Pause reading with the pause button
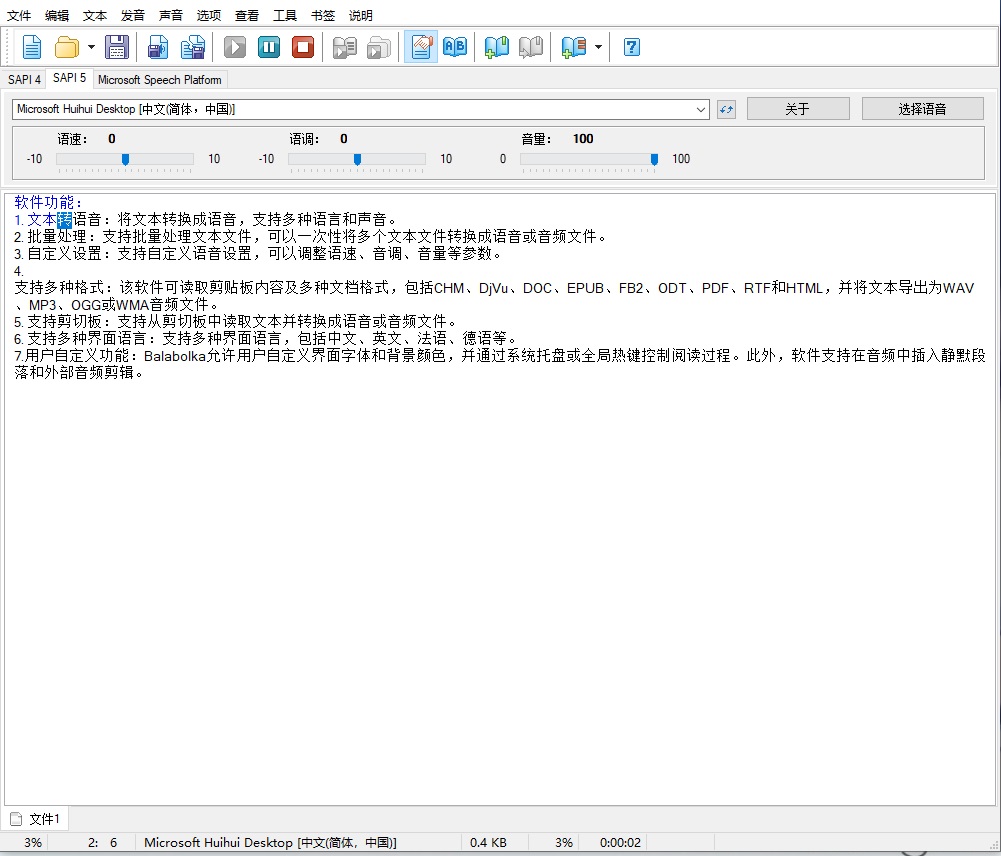Screen dimensions: 1001x856 269,47
